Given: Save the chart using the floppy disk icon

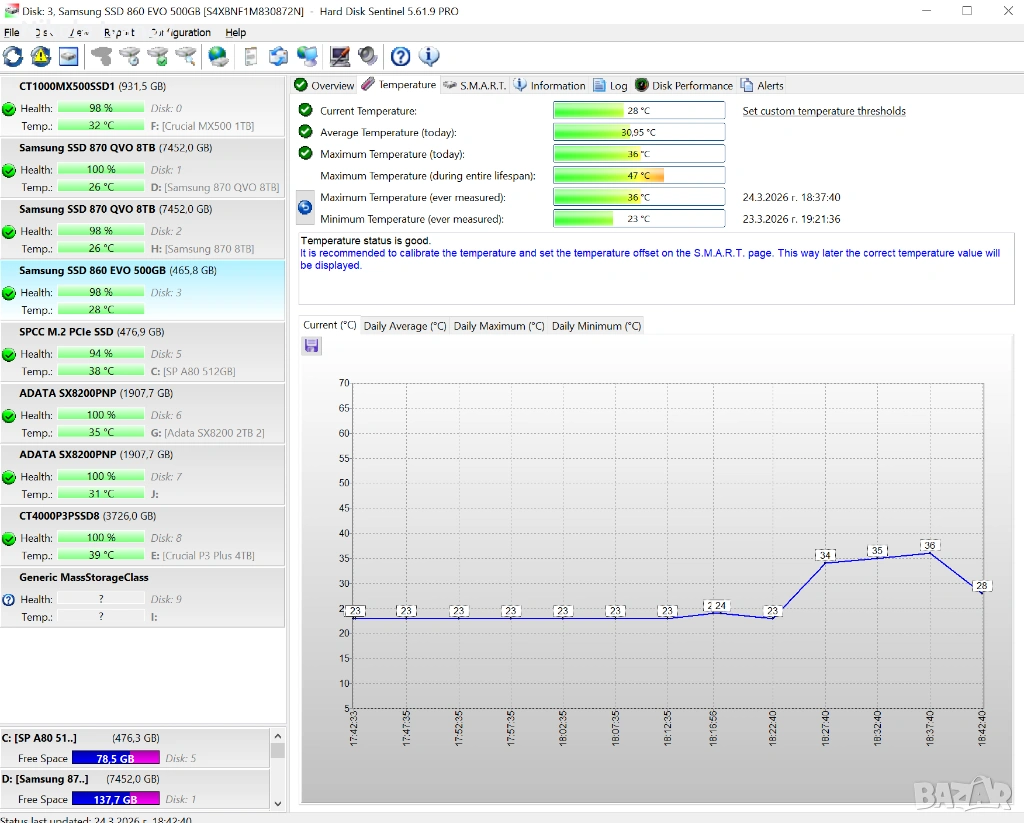Looking at the screenshot, I should tap(312, 345).
